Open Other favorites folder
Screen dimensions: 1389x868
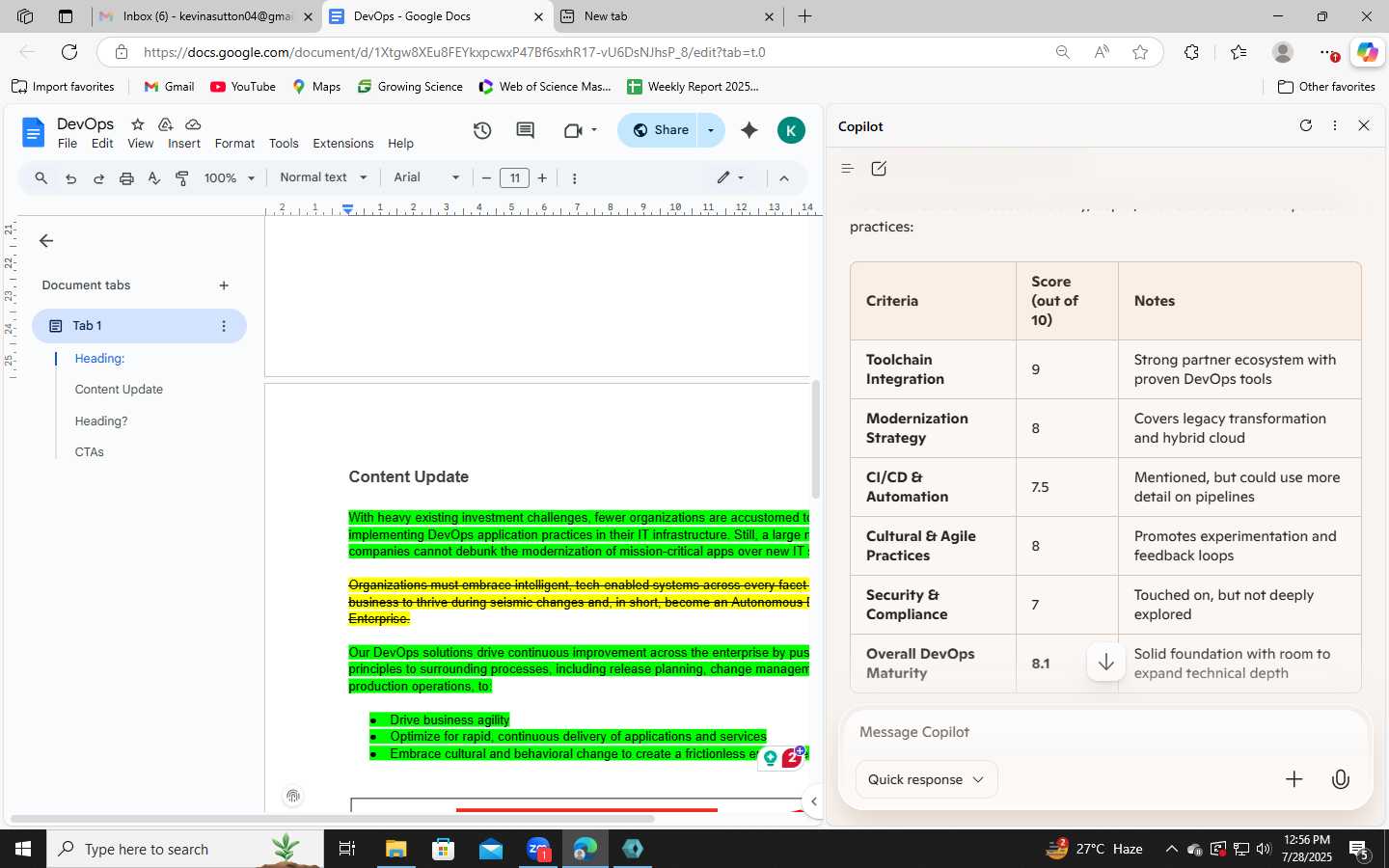click(1326, 87)
